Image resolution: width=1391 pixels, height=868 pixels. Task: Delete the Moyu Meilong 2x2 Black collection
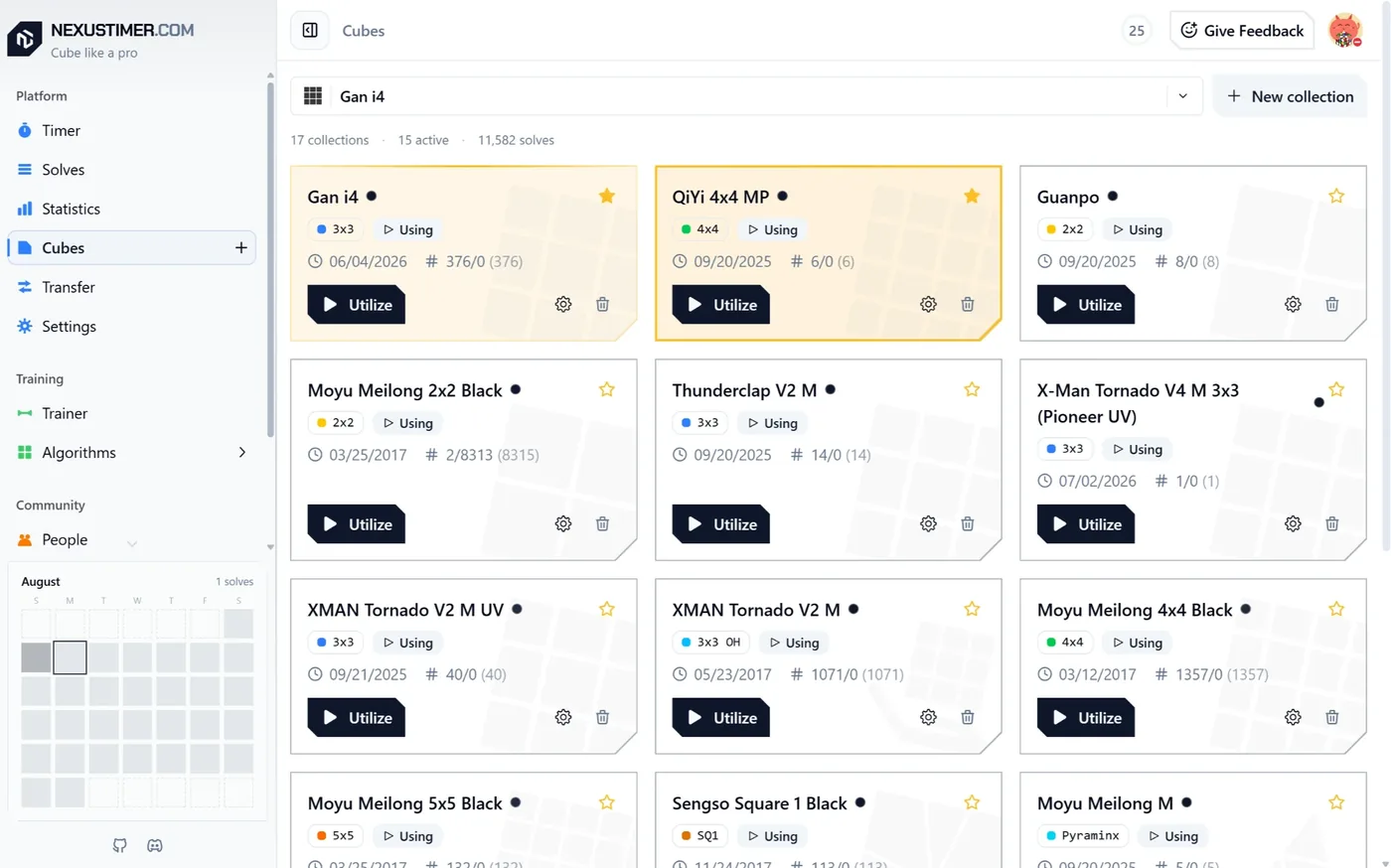click(602, 524)
